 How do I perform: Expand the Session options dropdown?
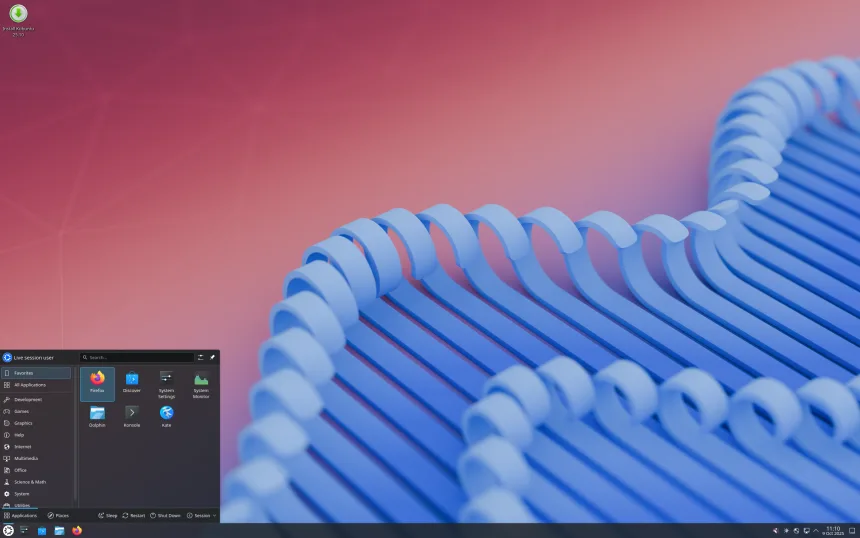click(x=201, y=515)
